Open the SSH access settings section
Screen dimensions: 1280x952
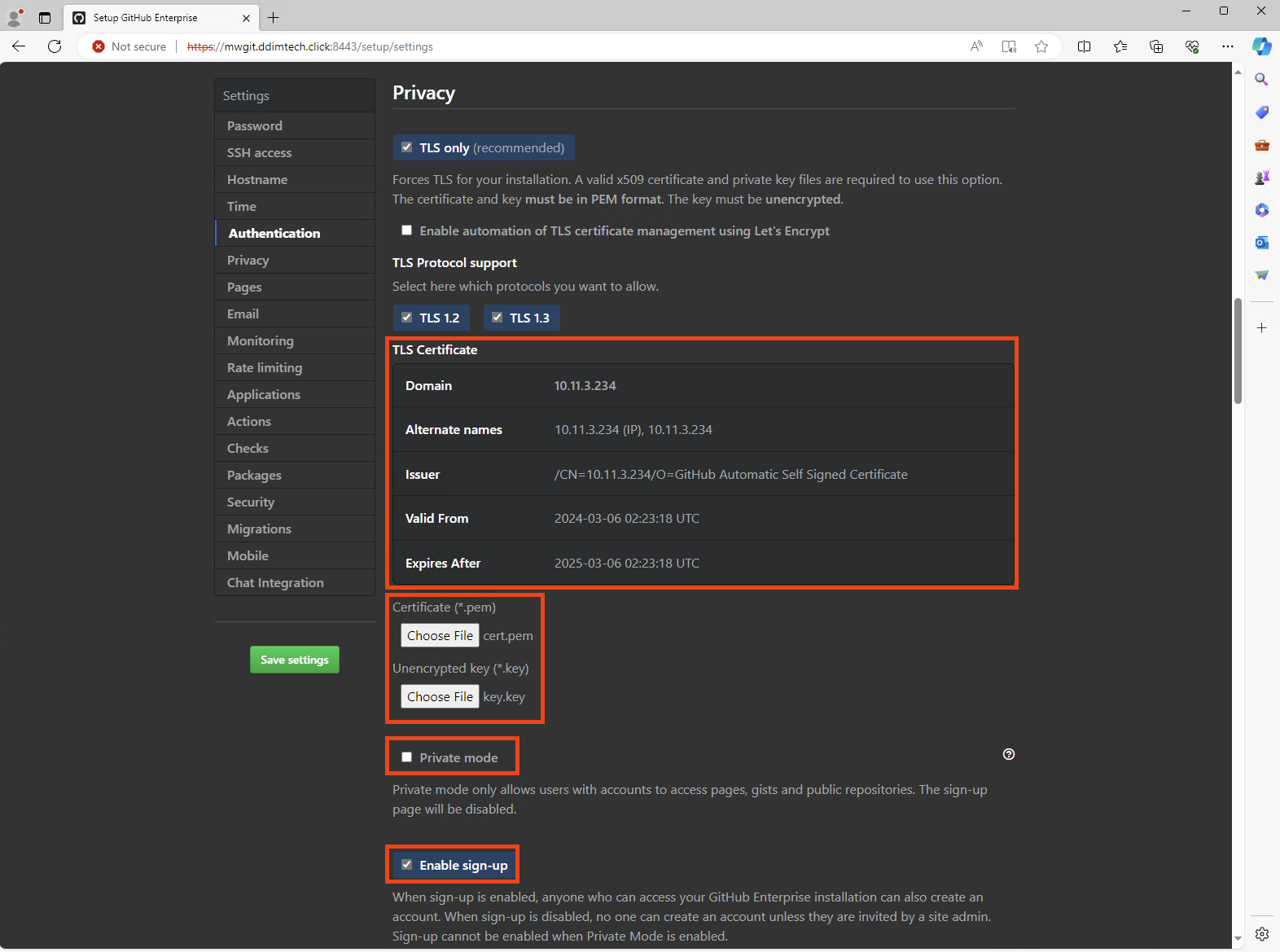295,152
